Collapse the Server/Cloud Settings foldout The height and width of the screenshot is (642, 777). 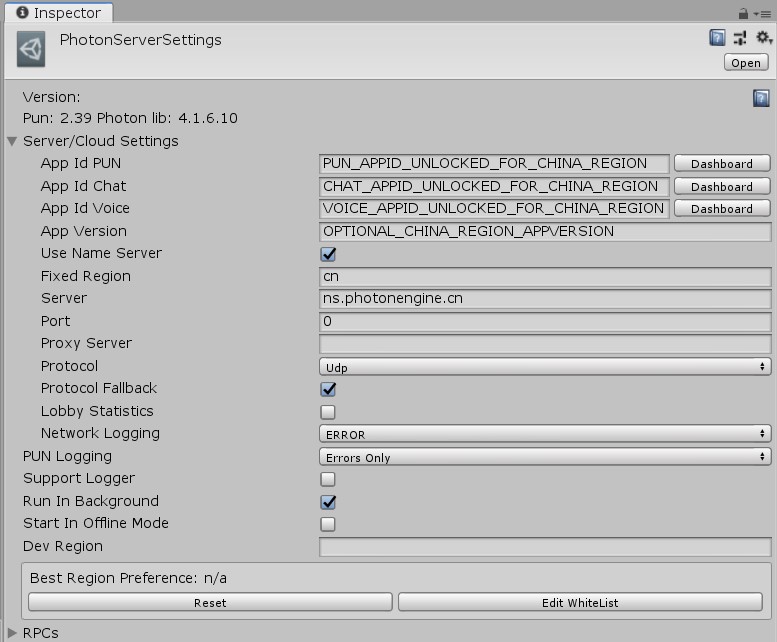coord(12,141)
